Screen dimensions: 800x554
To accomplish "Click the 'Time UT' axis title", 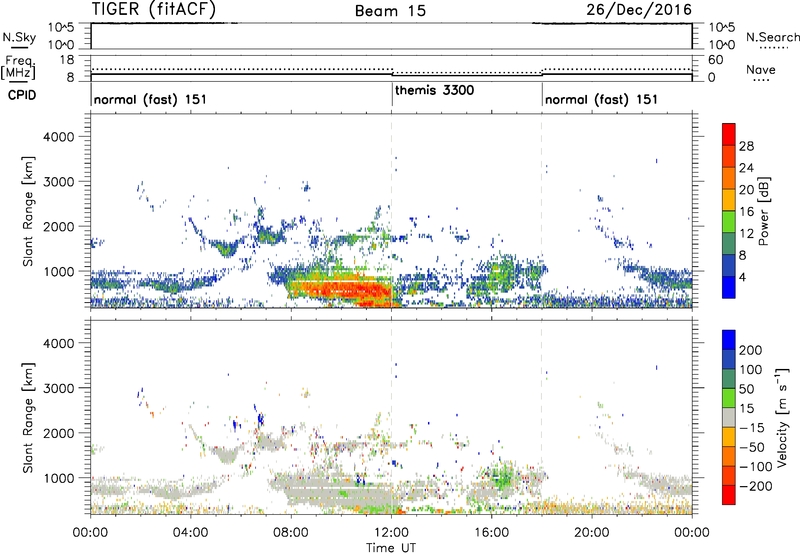I will pos(391,548).
